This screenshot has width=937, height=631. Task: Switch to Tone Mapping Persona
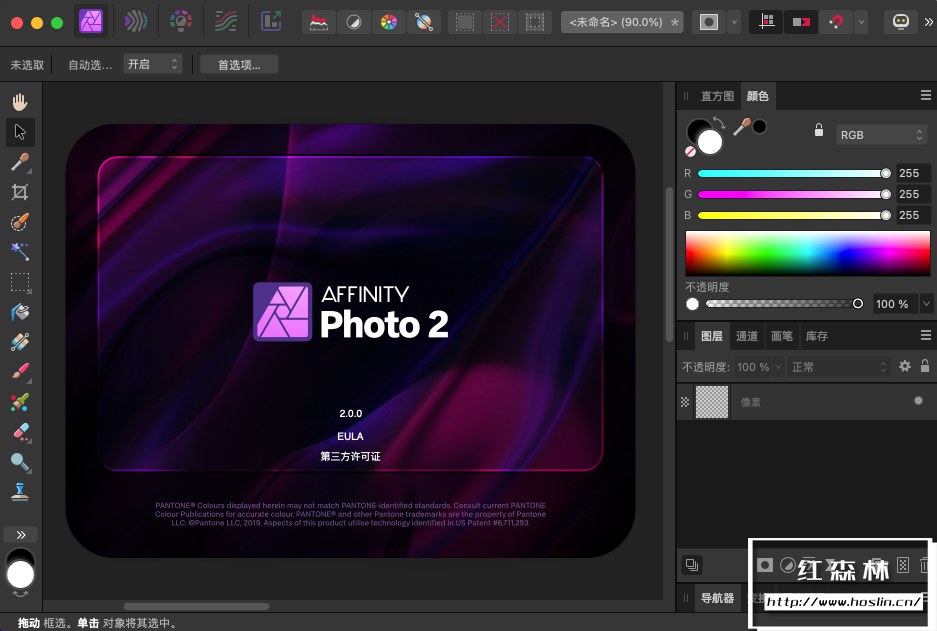(226, 22)
